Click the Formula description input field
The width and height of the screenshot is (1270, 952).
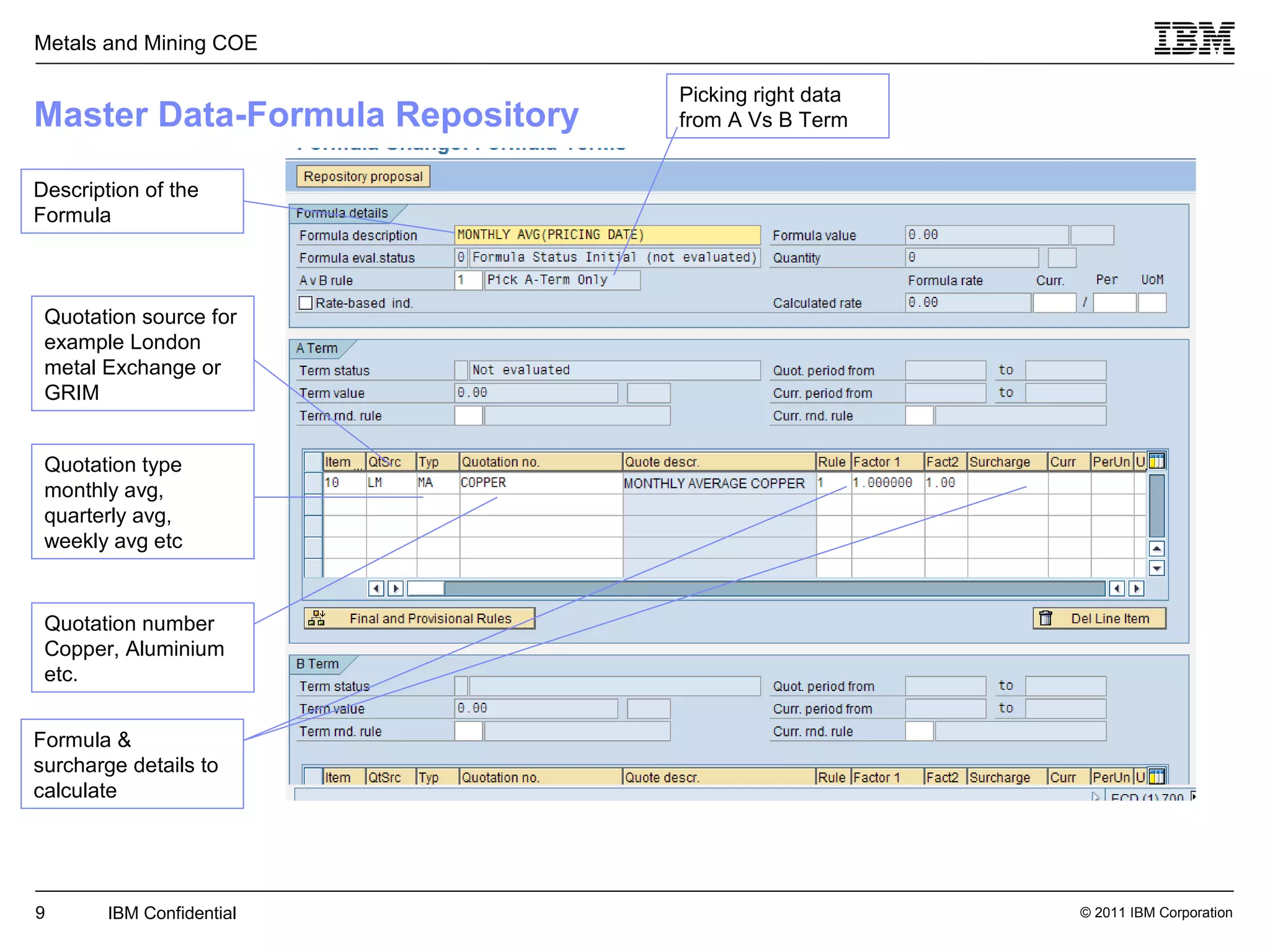click(x=606, y=235)
